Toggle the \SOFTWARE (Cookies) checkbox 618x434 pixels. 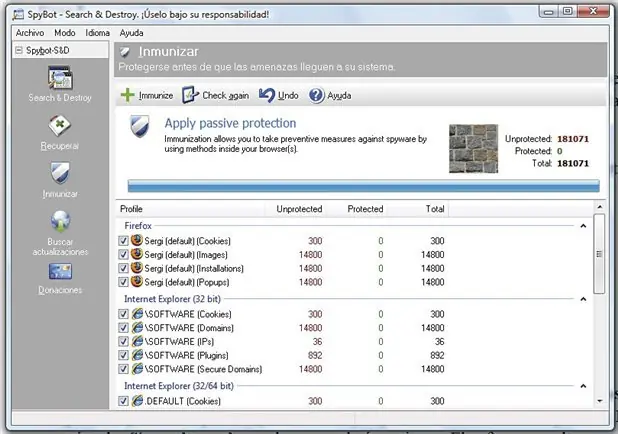[x=123, y=314]
